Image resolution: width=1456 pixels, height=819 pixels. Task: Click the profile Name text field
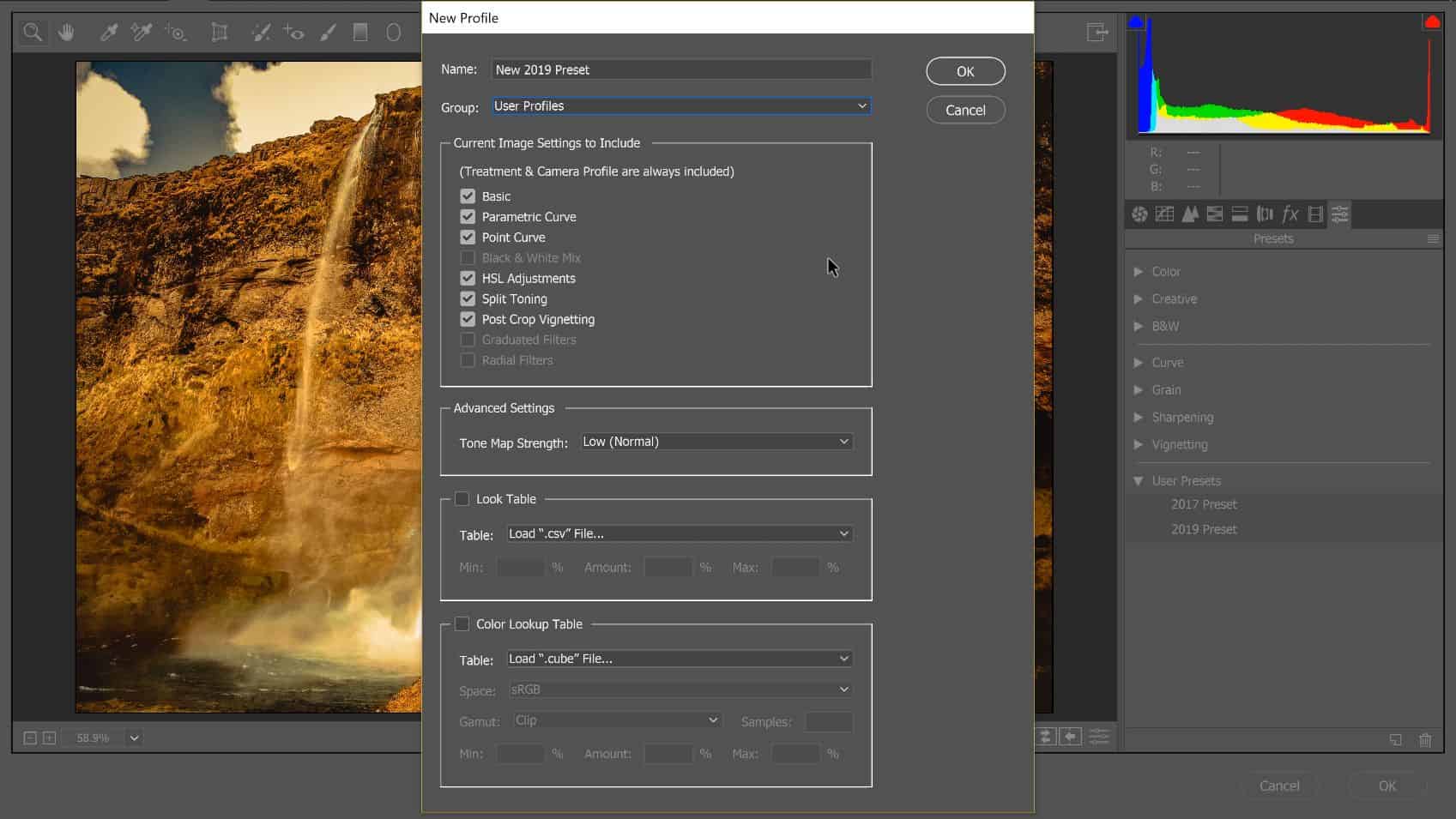coord(681,70)
